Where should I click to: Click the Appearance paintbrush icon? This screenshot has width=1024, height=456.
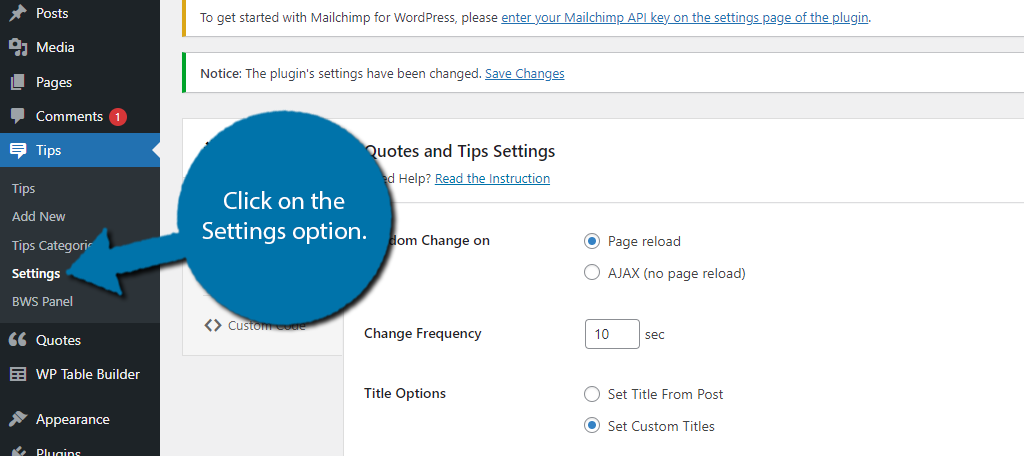[x=18, y=419]
